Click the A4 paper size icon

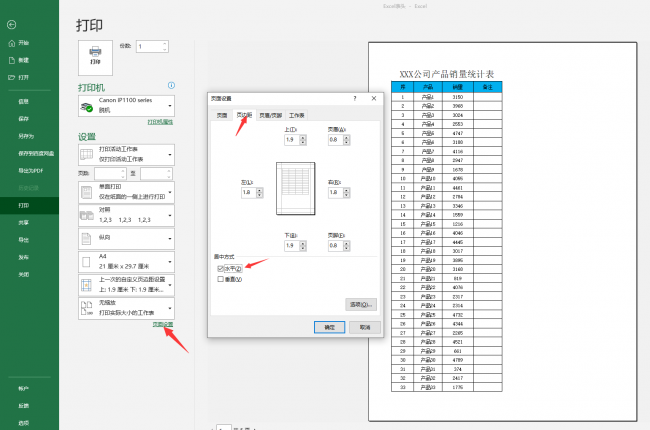pyautogui.click(x=86, y=262)
